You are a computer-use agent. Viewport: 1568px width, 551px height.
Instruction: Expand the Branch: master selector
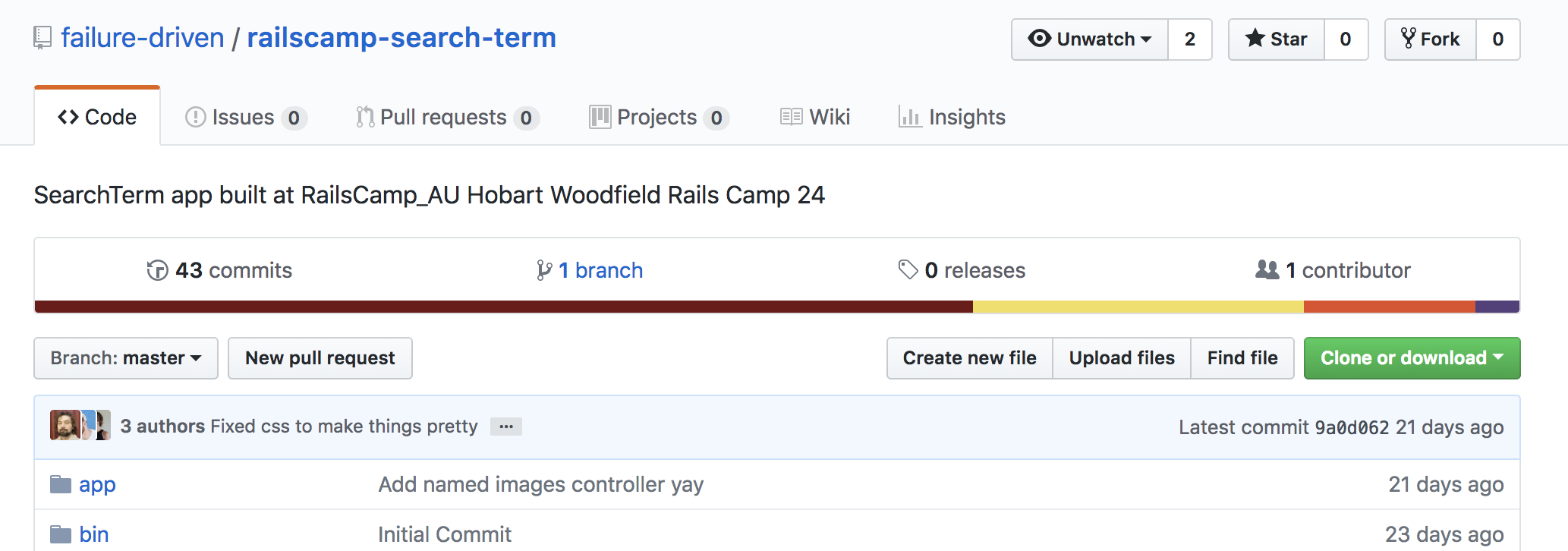(x=126, y=358)
